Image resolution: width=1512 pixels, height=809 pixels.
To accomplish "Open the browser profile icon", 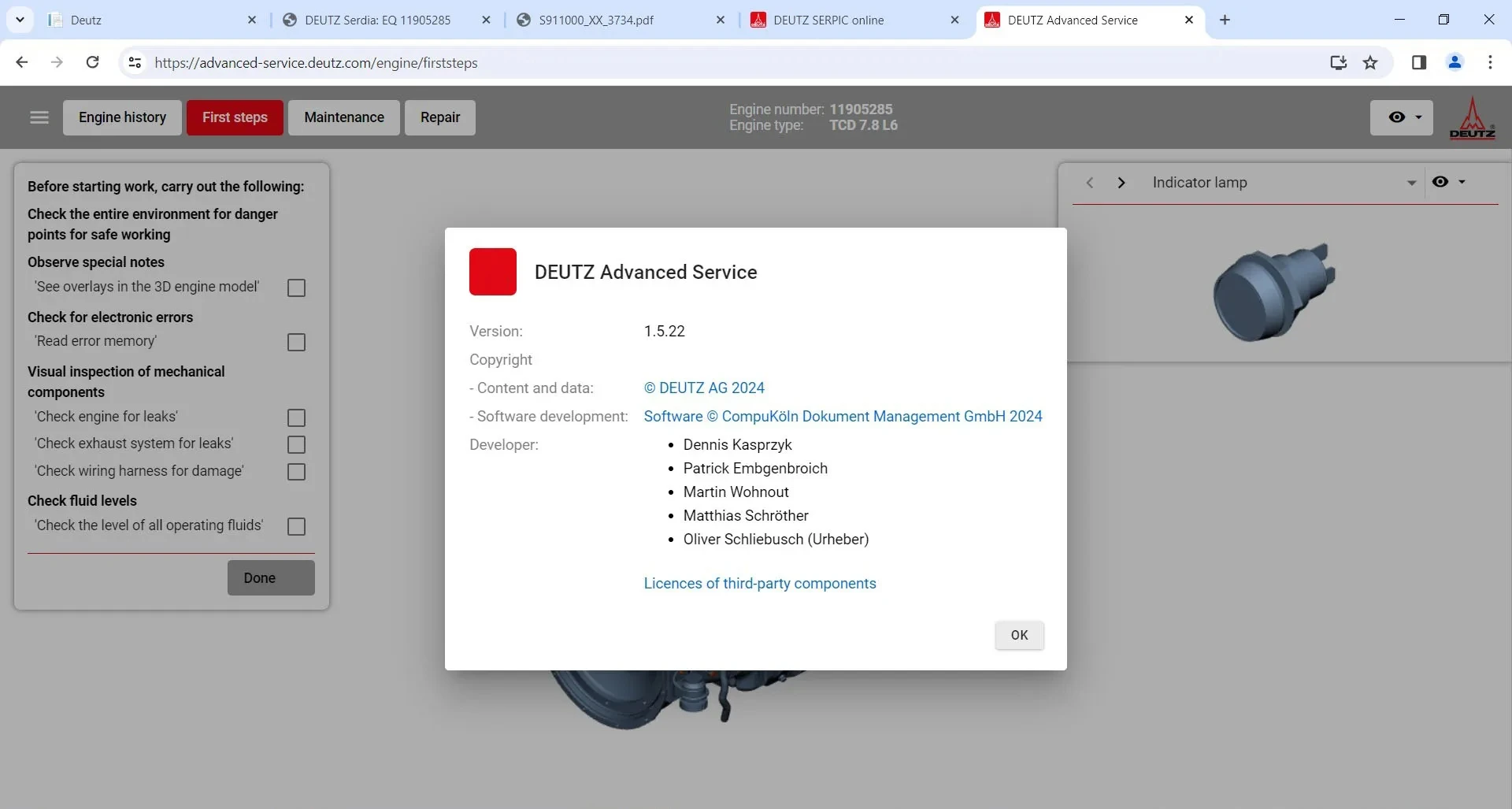I will pyautogui.click(x=1455, y=62).
